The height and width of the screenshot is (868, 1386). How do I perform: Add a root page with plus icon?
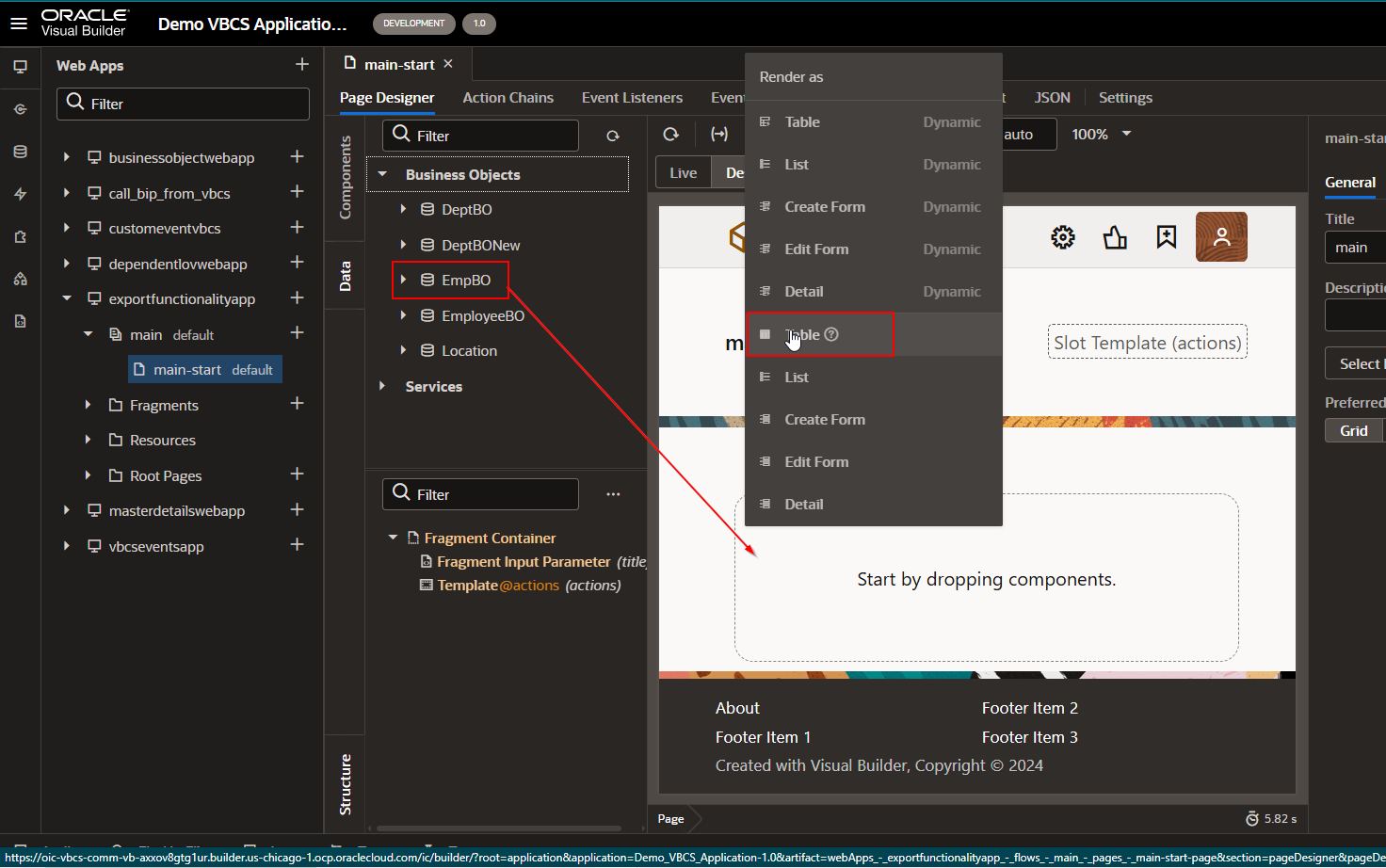(x=297, y=474)
